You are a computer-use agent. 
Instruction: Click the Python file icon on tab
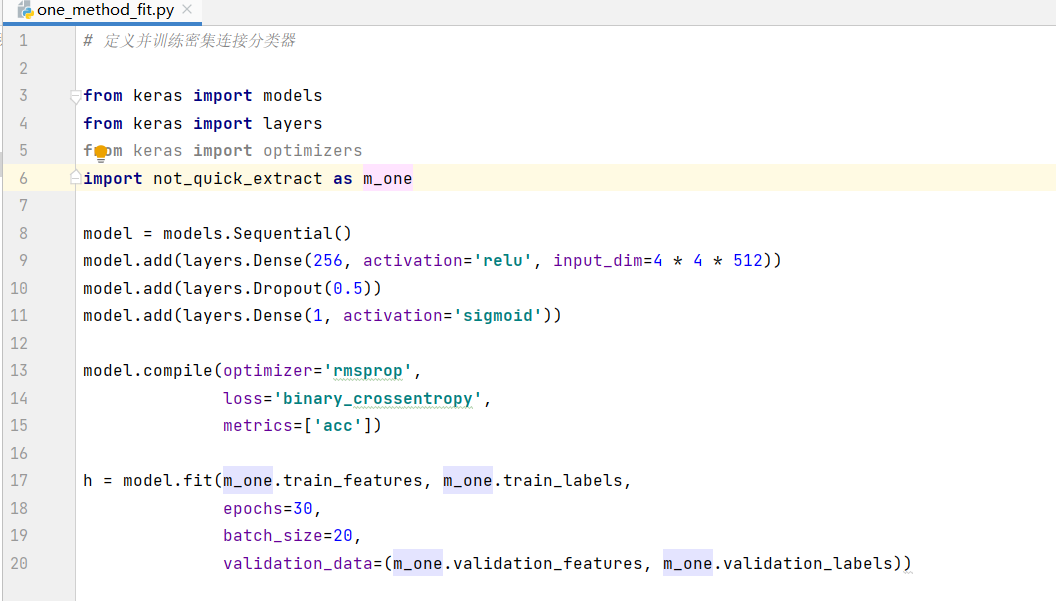pyautogui.click(x=25, y=10)
